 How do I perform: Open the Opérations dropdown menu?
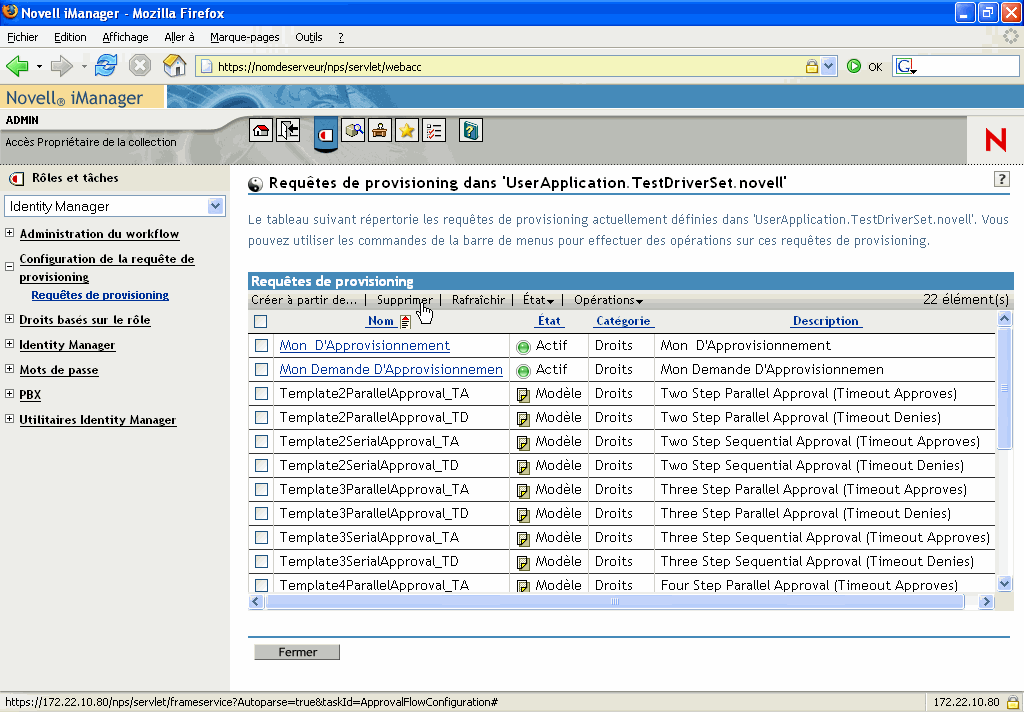[x=608, y=300]
